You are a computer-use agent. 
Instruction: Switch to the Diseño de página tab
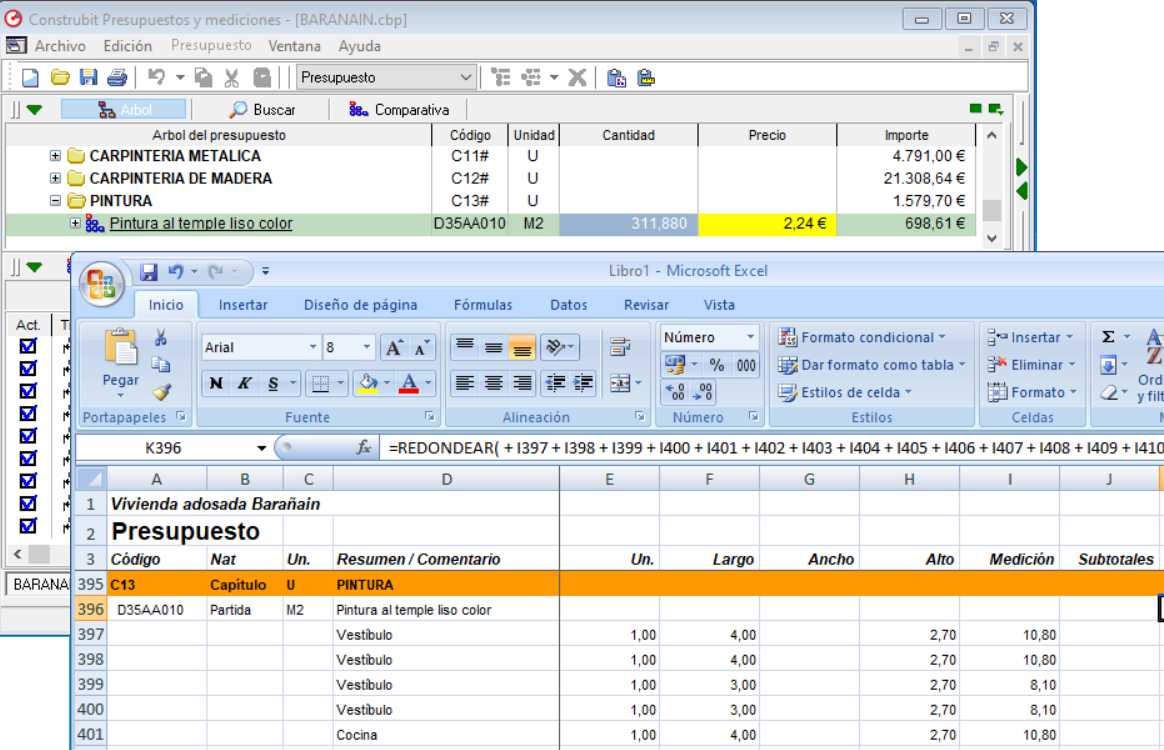(x=361, y=304)
